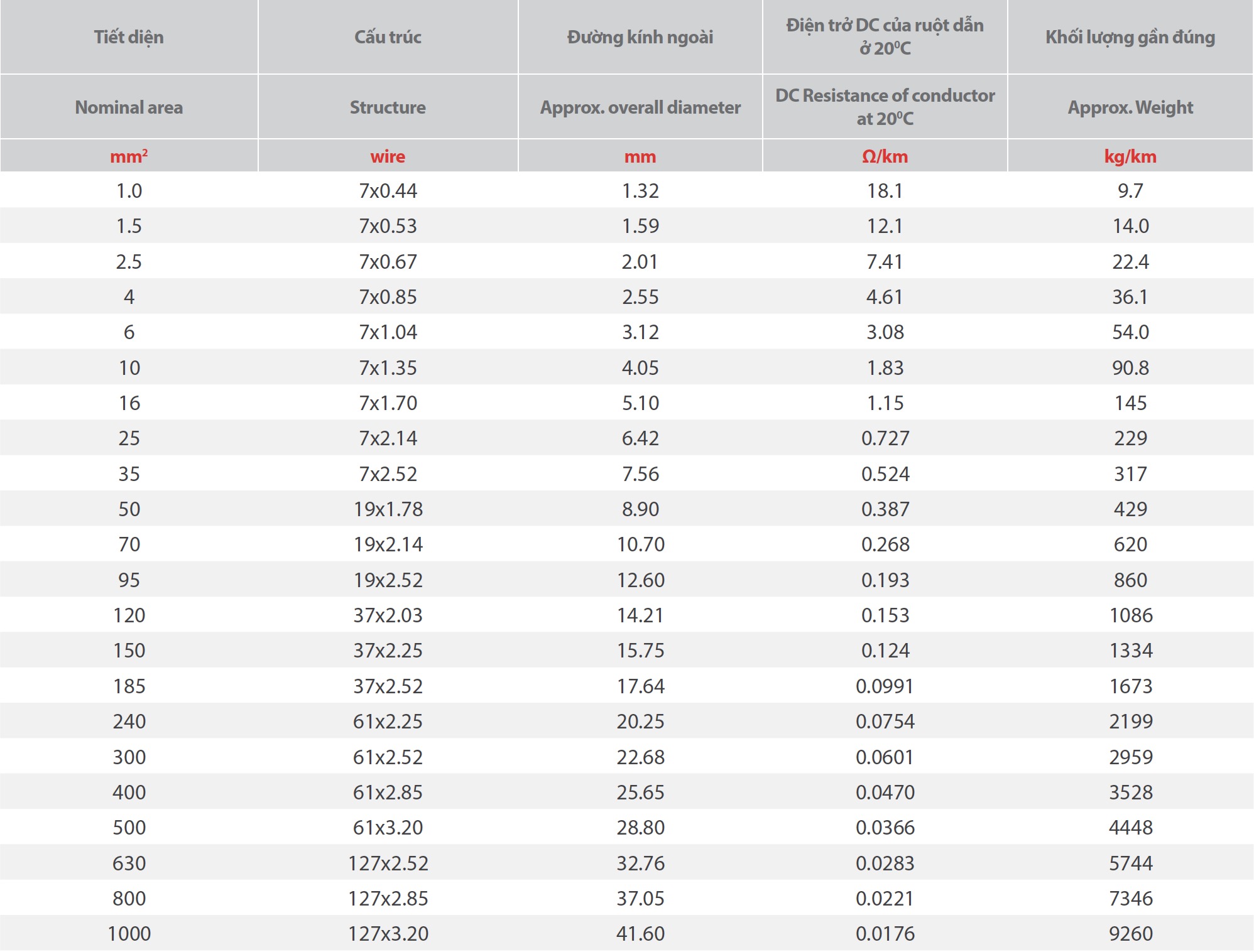This screenshot has width=1254, height=952.
Task: Select the structure cell '7x0.44'
Action: 388,190
